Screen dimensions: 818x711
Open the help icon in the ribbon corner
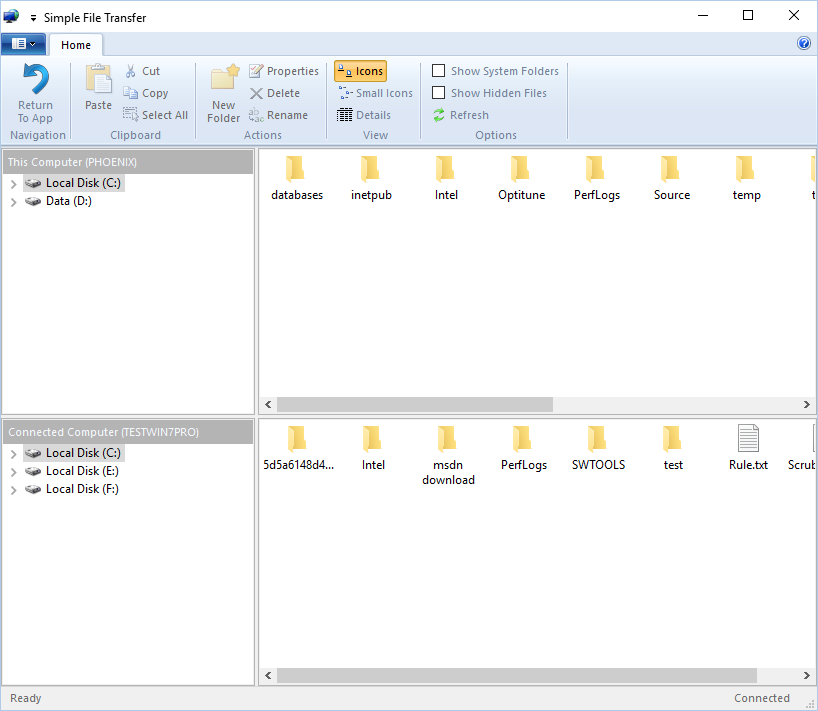[803, 44]
